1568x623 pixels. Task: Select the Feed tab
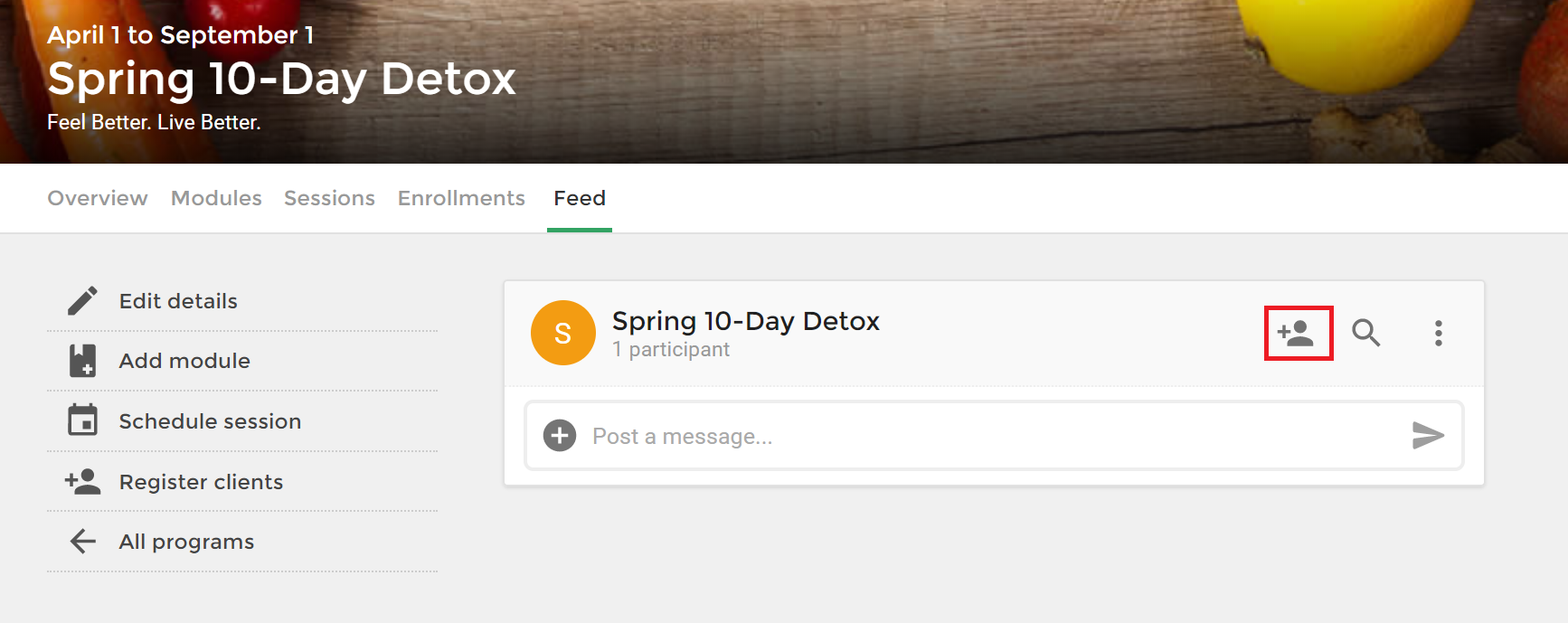pos(580,198)
